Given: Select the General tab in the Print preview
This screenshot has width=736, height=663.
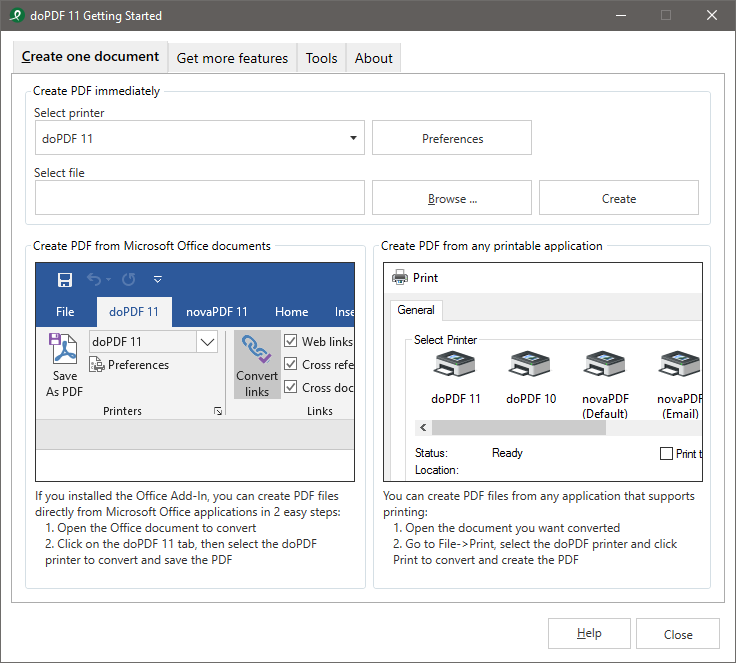Looking at the screenshot, I should 416,310.
